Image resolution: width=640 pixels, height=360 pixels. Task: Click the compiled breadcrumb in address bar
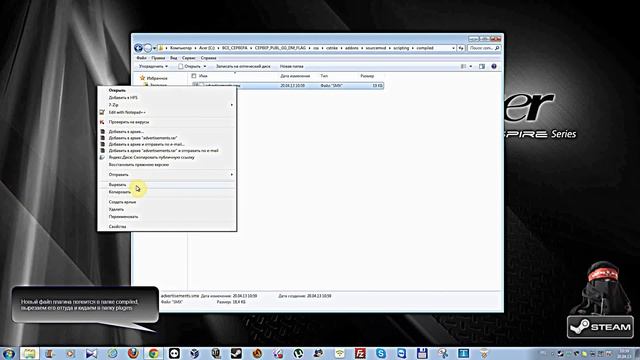click(424, 48)
